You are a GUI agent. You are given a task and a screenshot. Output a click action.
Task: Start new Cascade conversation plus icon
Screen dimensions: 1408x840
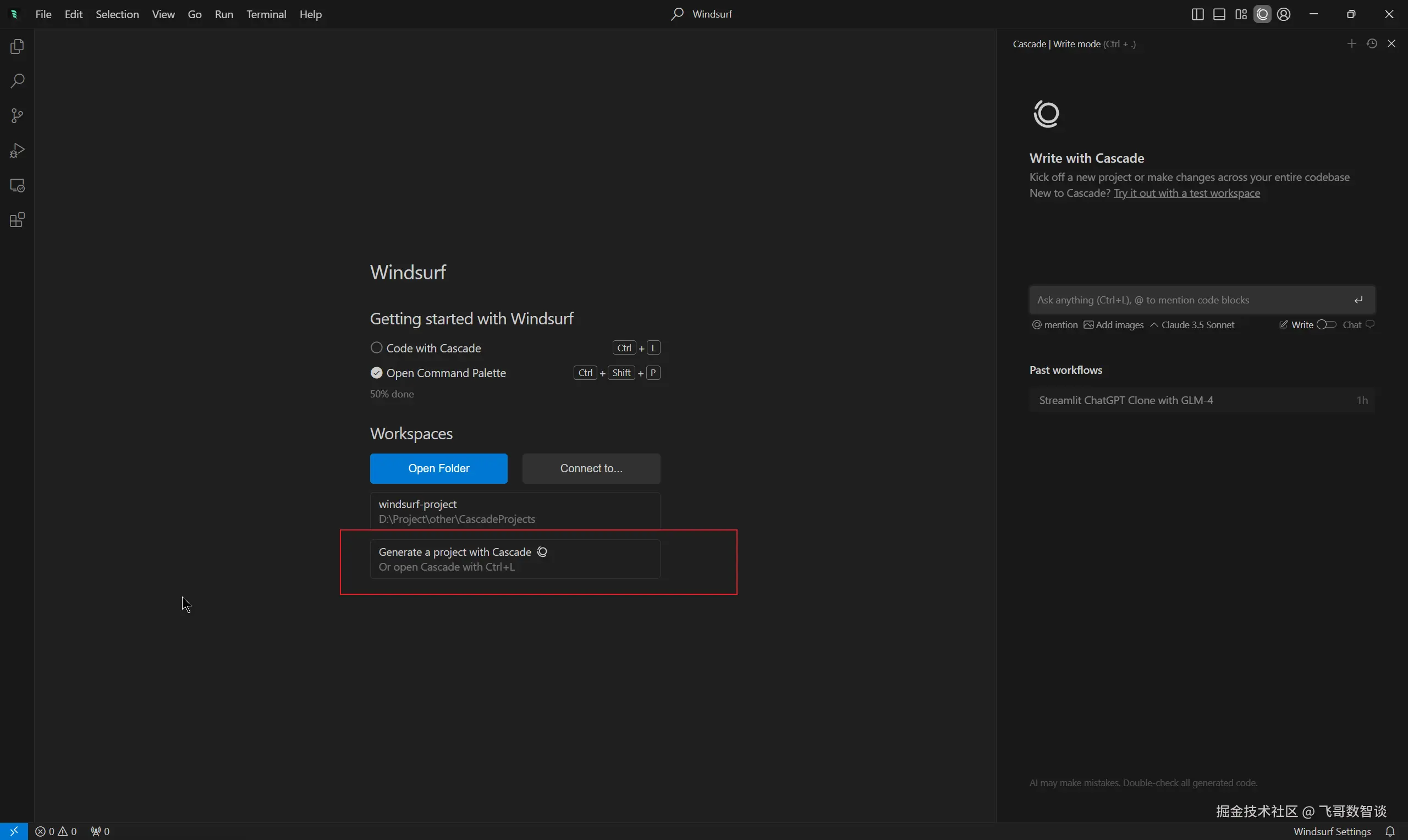coord(1351,43)
